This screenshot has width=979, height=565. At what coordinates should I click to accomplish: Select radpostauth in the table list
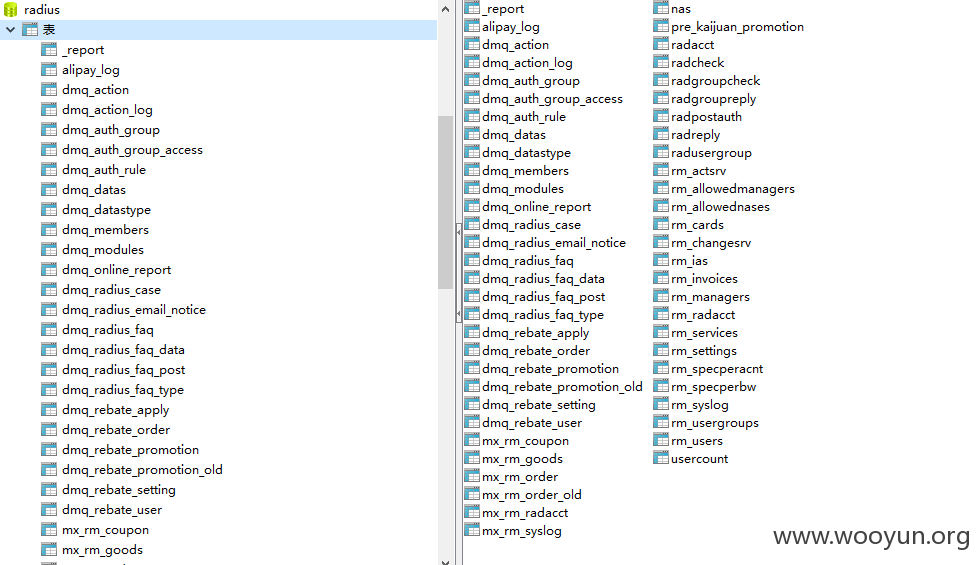tap(706, 117)
